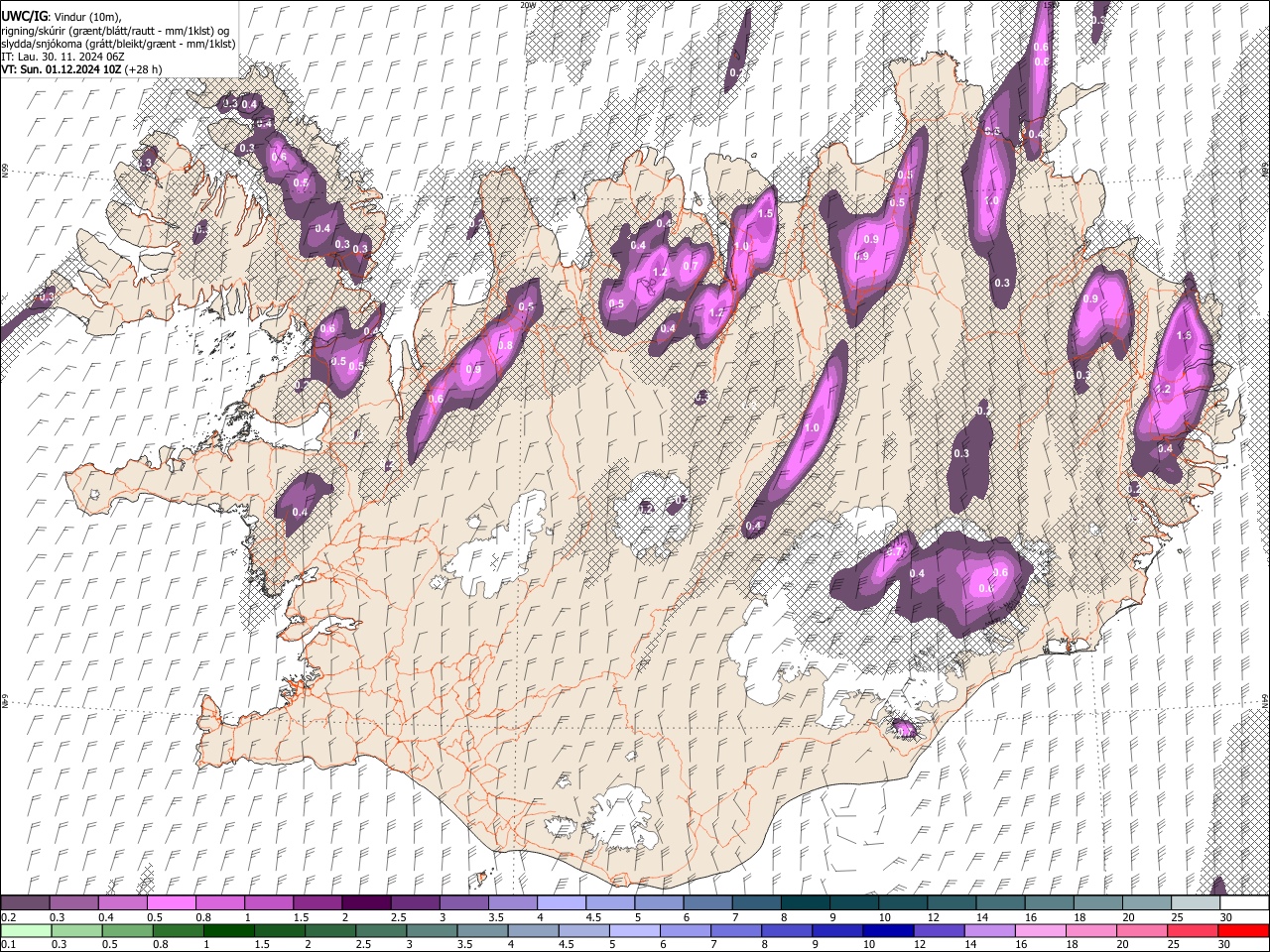Click the 'UWC/IG: Vindur (10m)' title text
Viewport: 1270px width, 952px height.
[61, 17]
